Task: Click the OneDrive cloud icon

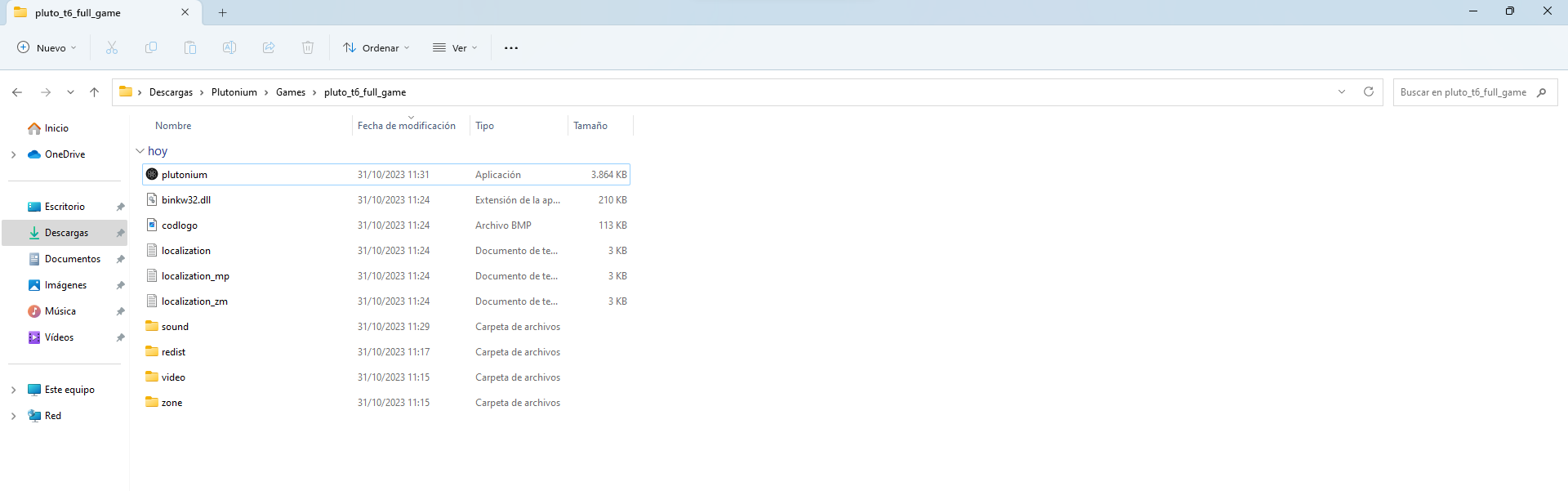Action: pyautogui.click(x=34, y=154)
